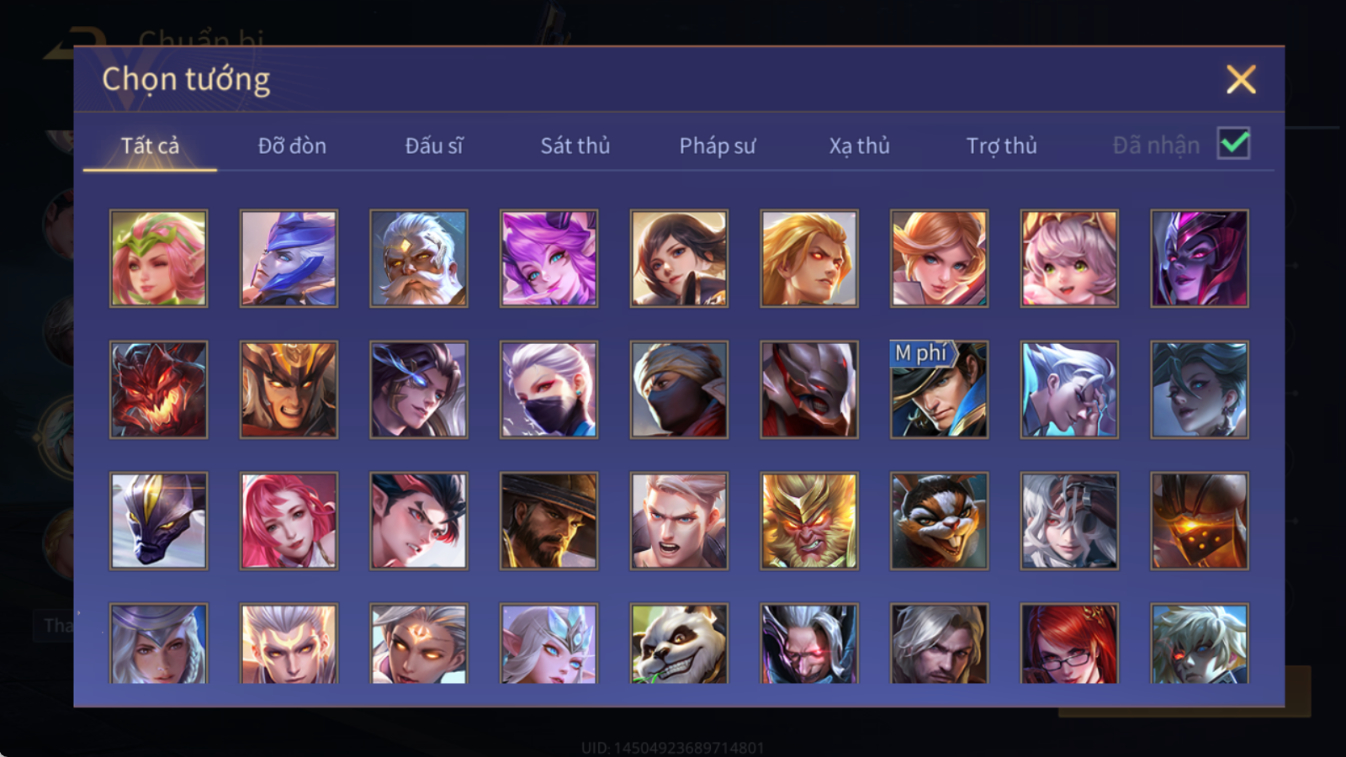Viewport: 1346px width, 757px height.
Task: Select the white-bearded old man hero
Action: pyautogui.click(x=419, y=258)
